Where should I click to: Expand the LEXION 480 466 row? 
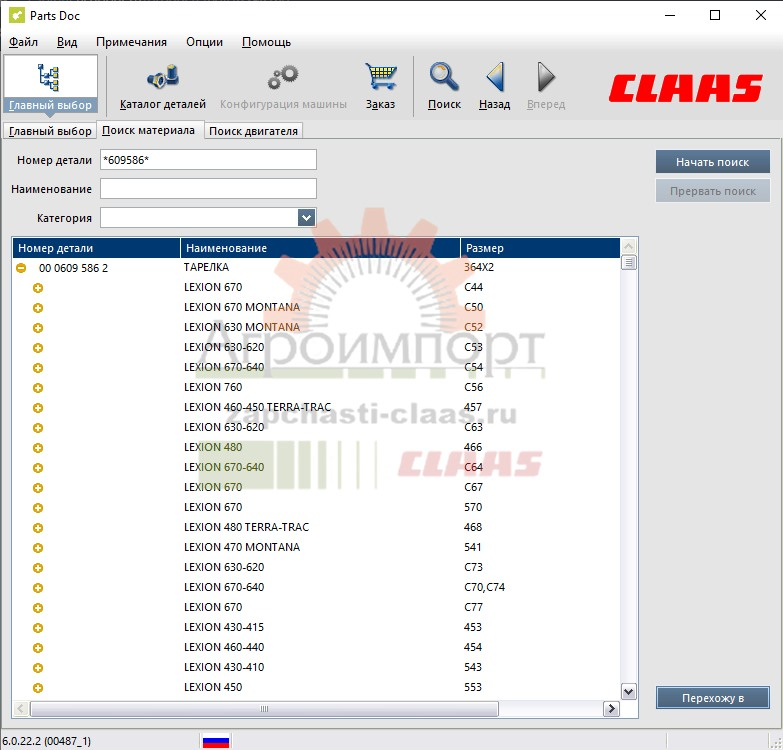coord(38,448)
